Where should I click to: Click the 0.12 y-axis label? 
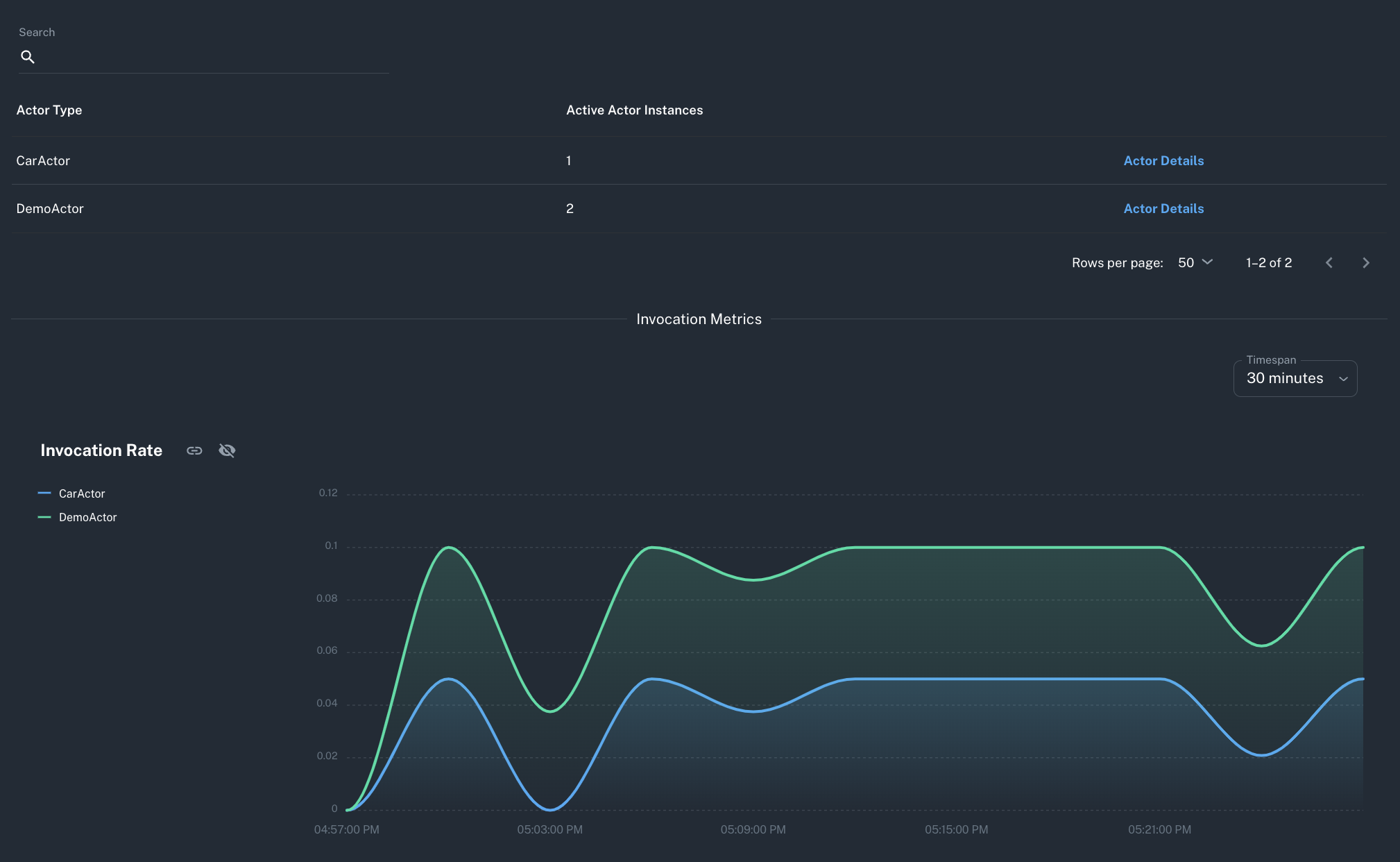pyautogui.click(x=328, y=493)
